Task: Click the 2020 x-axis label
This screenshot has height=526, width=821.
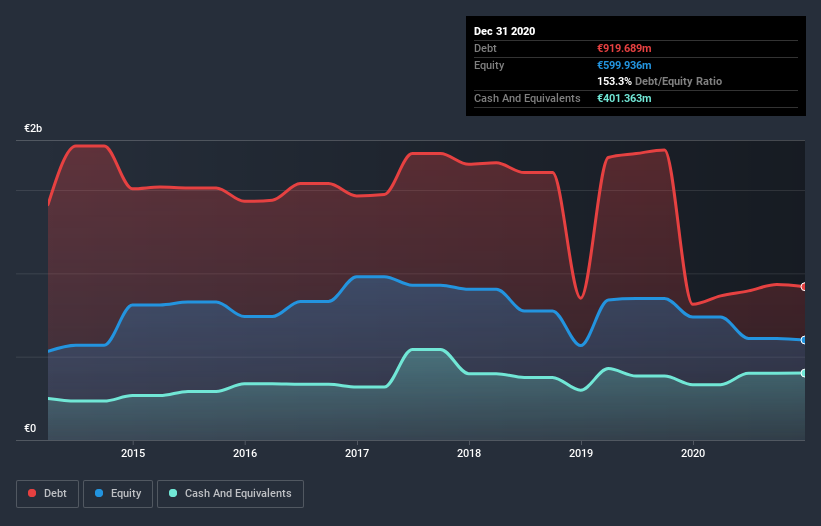Action: point(693,453)
